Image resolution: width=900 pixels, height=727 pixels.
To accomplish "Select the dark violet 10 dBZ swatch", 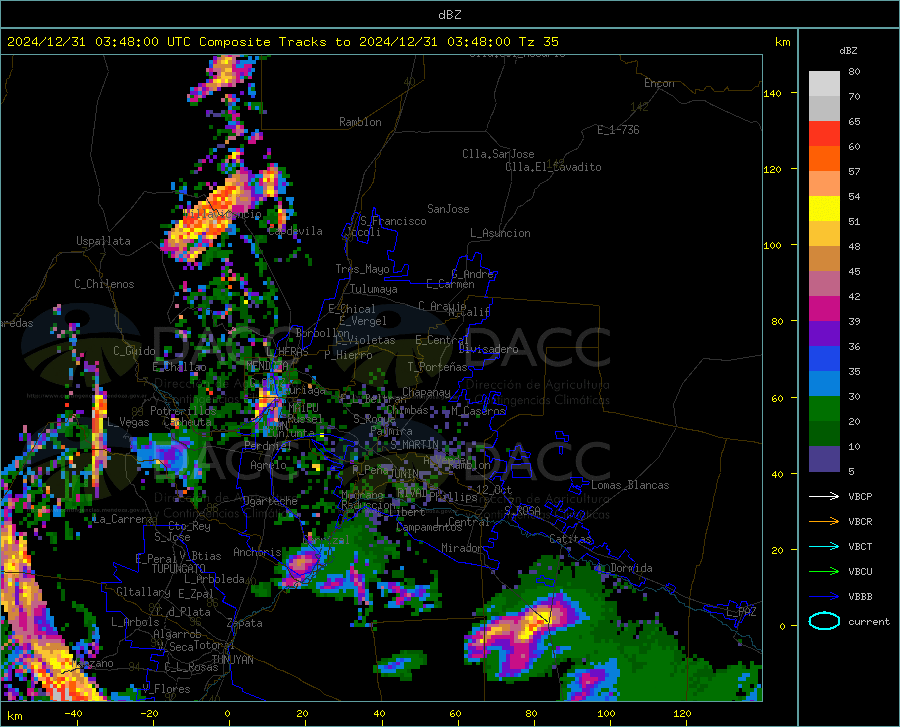I will 824,459.
